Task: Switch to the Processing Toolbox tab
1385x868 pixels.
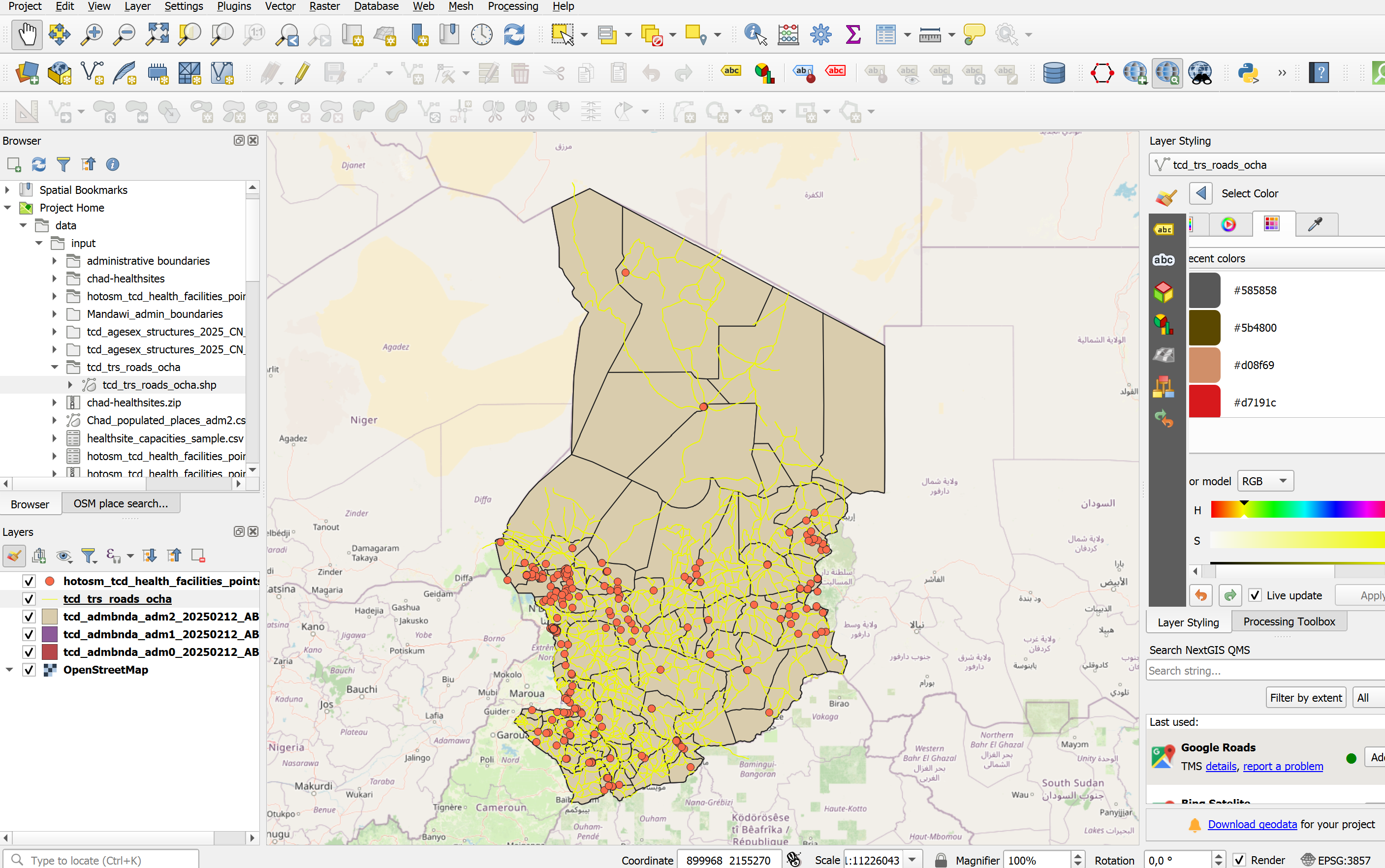Action: pos(1289,622)
